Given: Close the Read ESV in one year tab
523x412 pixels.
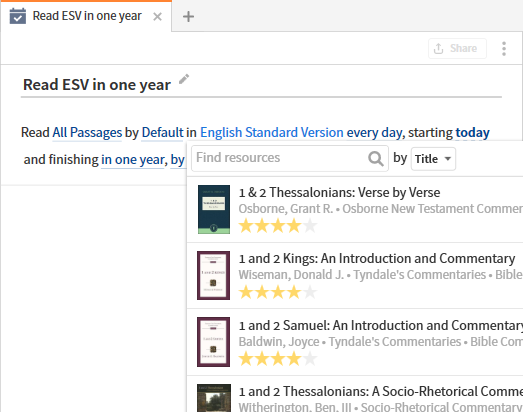Looking at the screenshot, I should pyautogui.click(x=157, y=16).
